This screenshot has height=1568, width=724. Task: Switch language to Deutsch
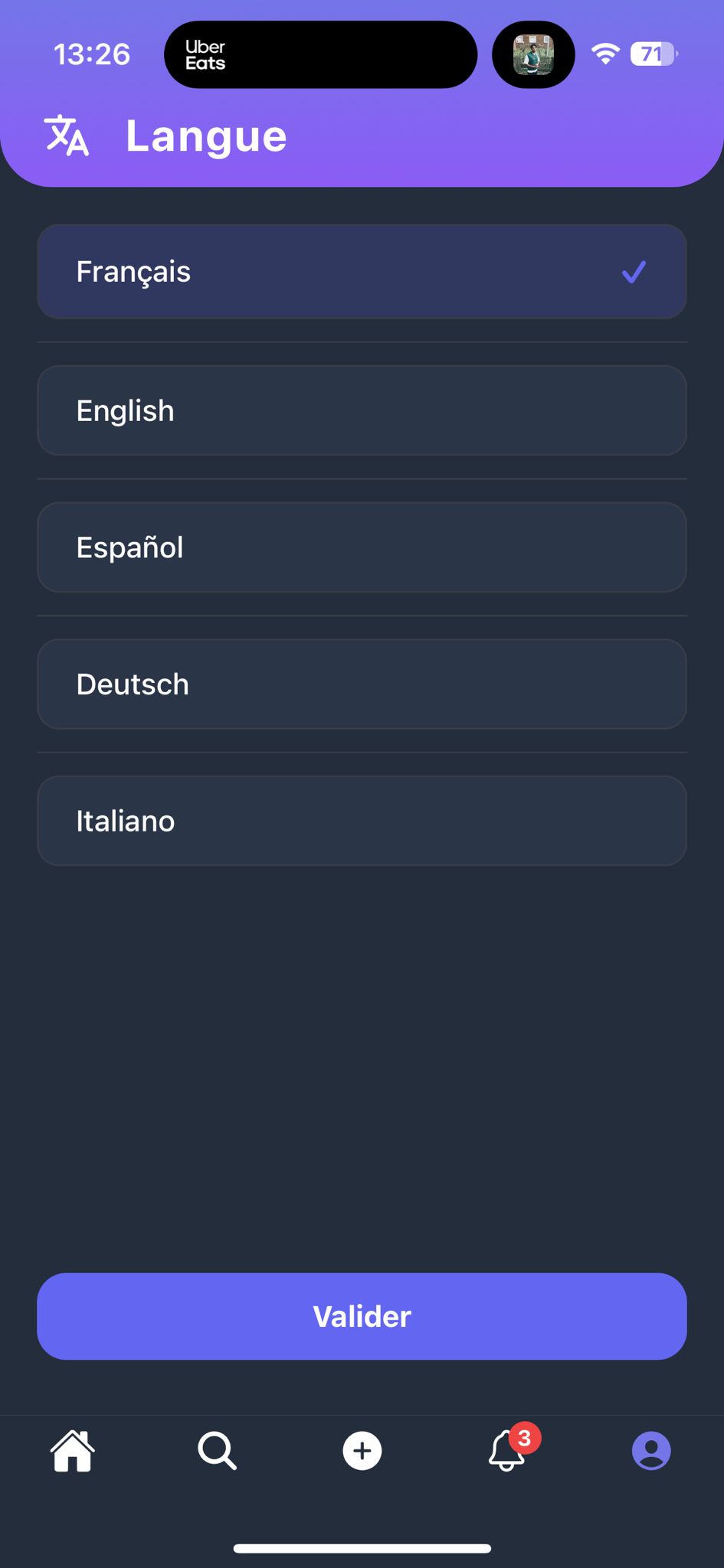point(362,684)
